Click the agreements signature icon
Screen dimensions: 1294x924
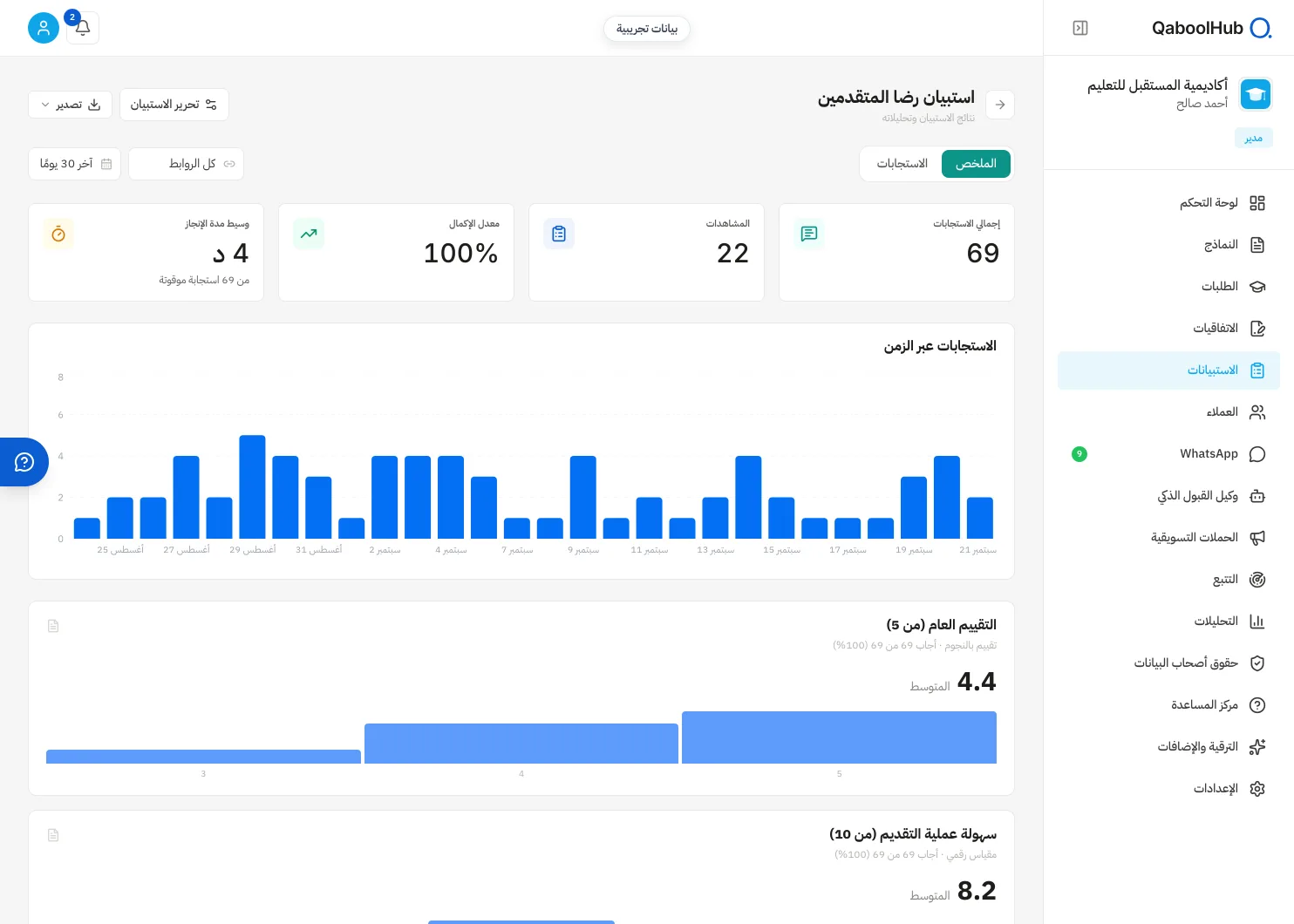1257,329
